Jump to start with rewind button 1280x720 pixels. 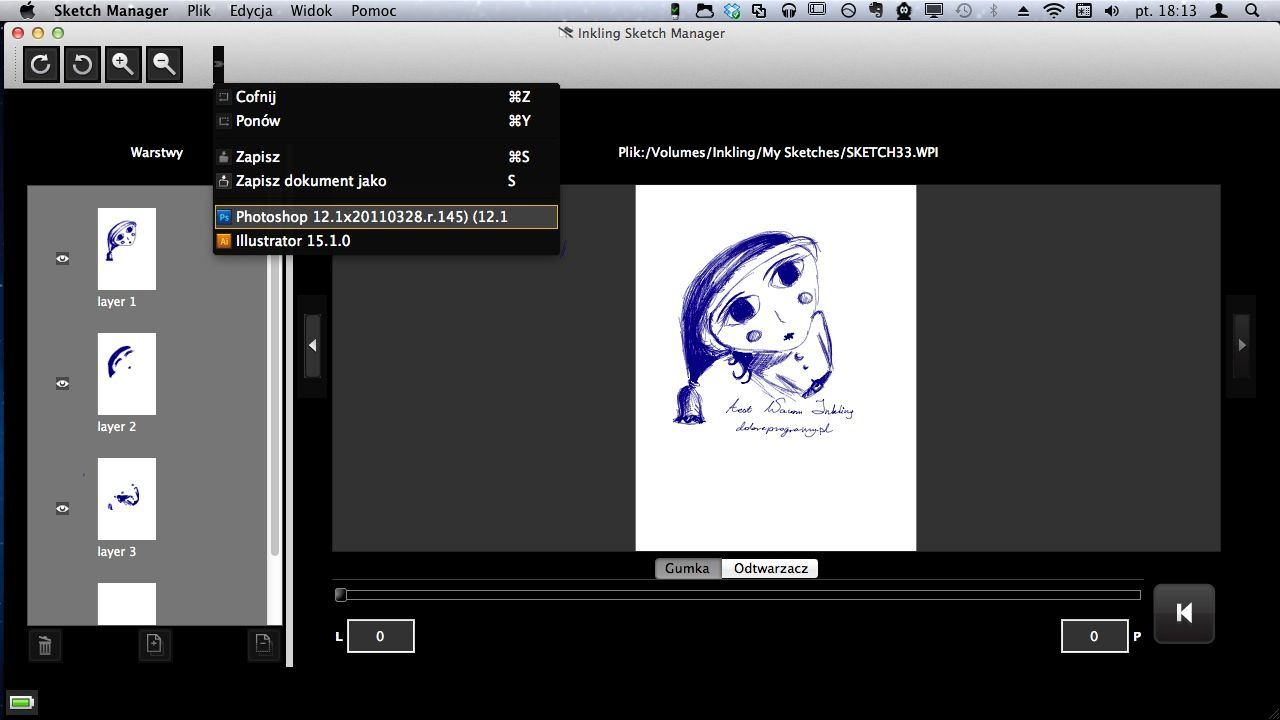point(1184,613)
